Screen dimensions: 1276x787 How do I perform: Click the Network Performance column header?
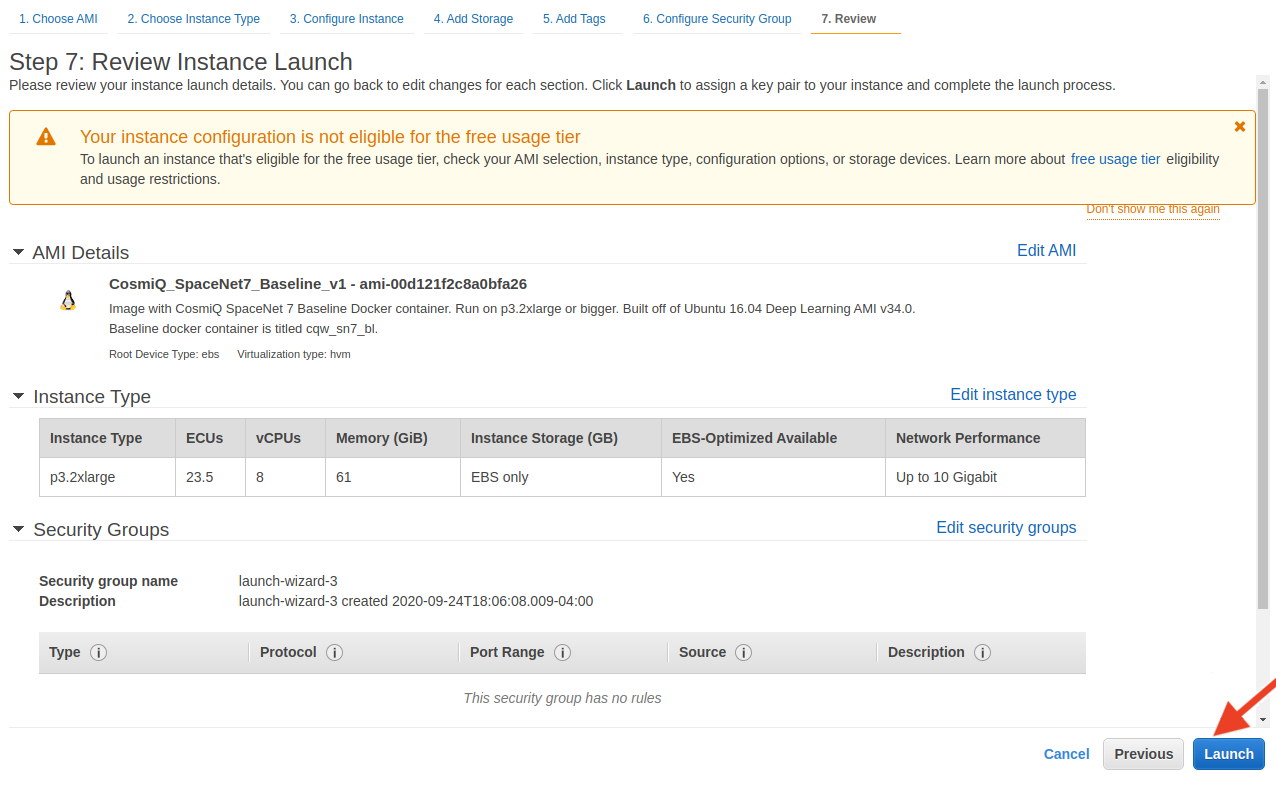click(x=985, y=438)
